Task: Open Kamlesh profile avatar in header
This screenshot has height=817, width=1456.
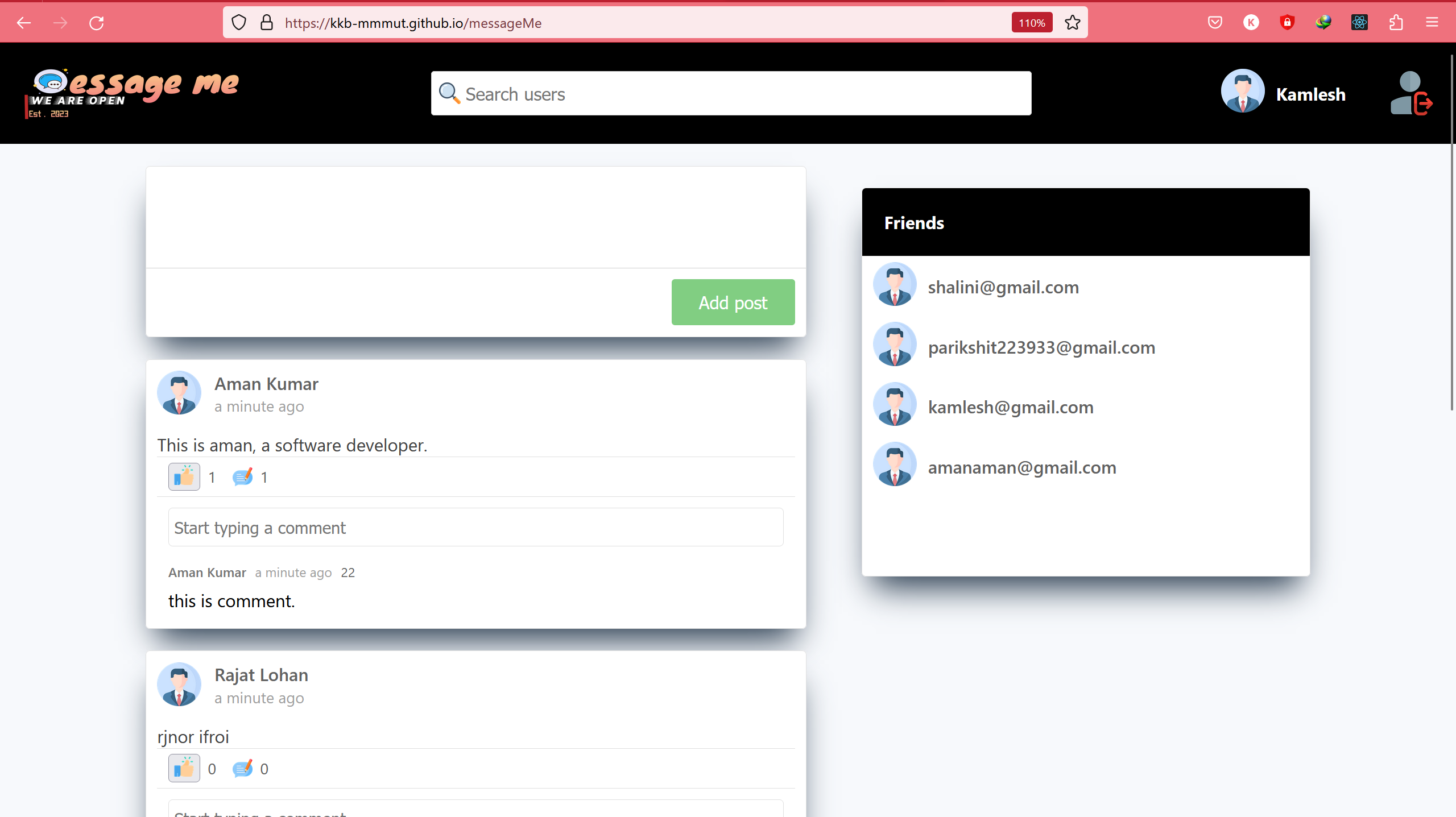Action: 1242,92
